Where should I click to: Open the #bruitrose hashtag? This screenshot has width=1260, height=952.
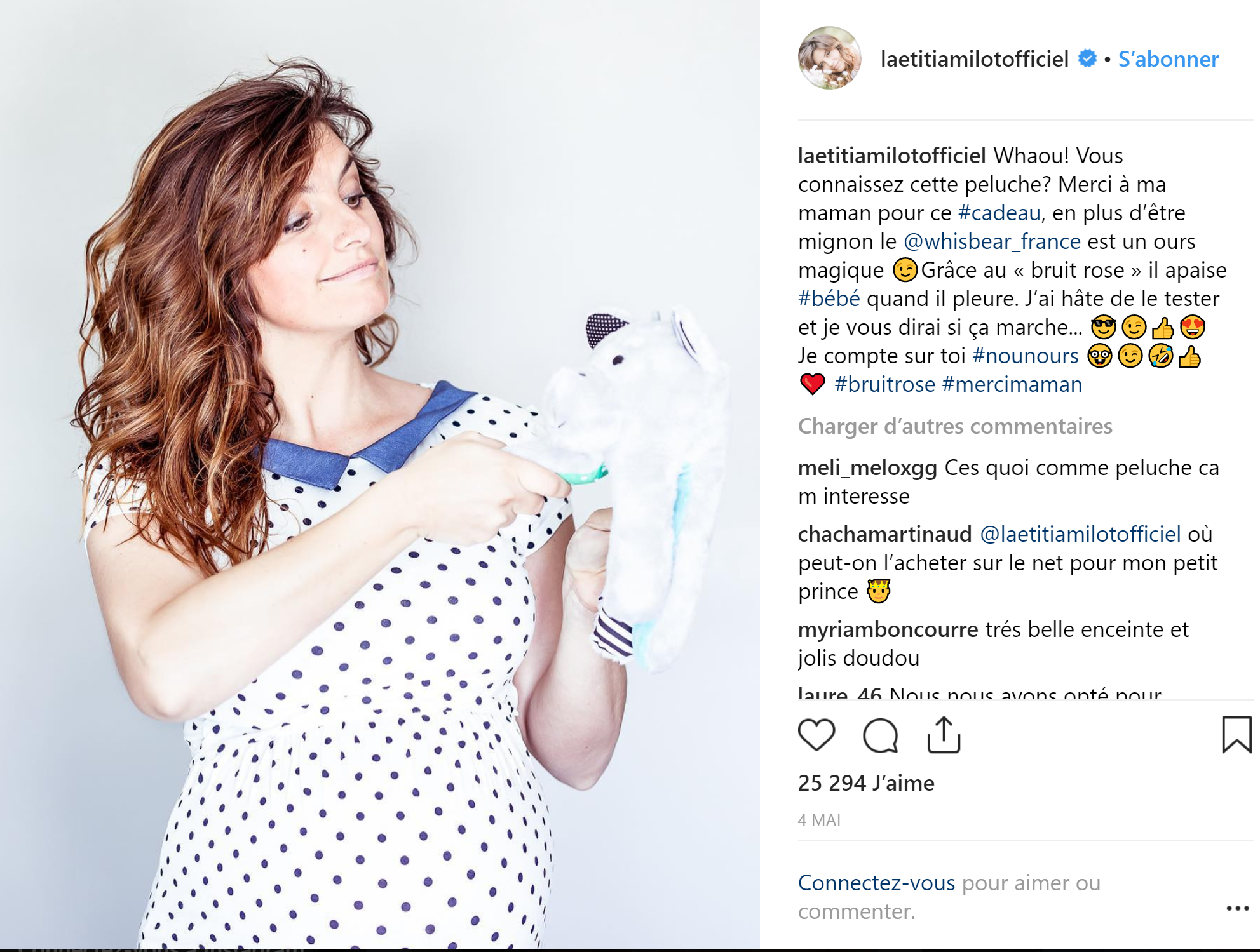click(885, 384)
